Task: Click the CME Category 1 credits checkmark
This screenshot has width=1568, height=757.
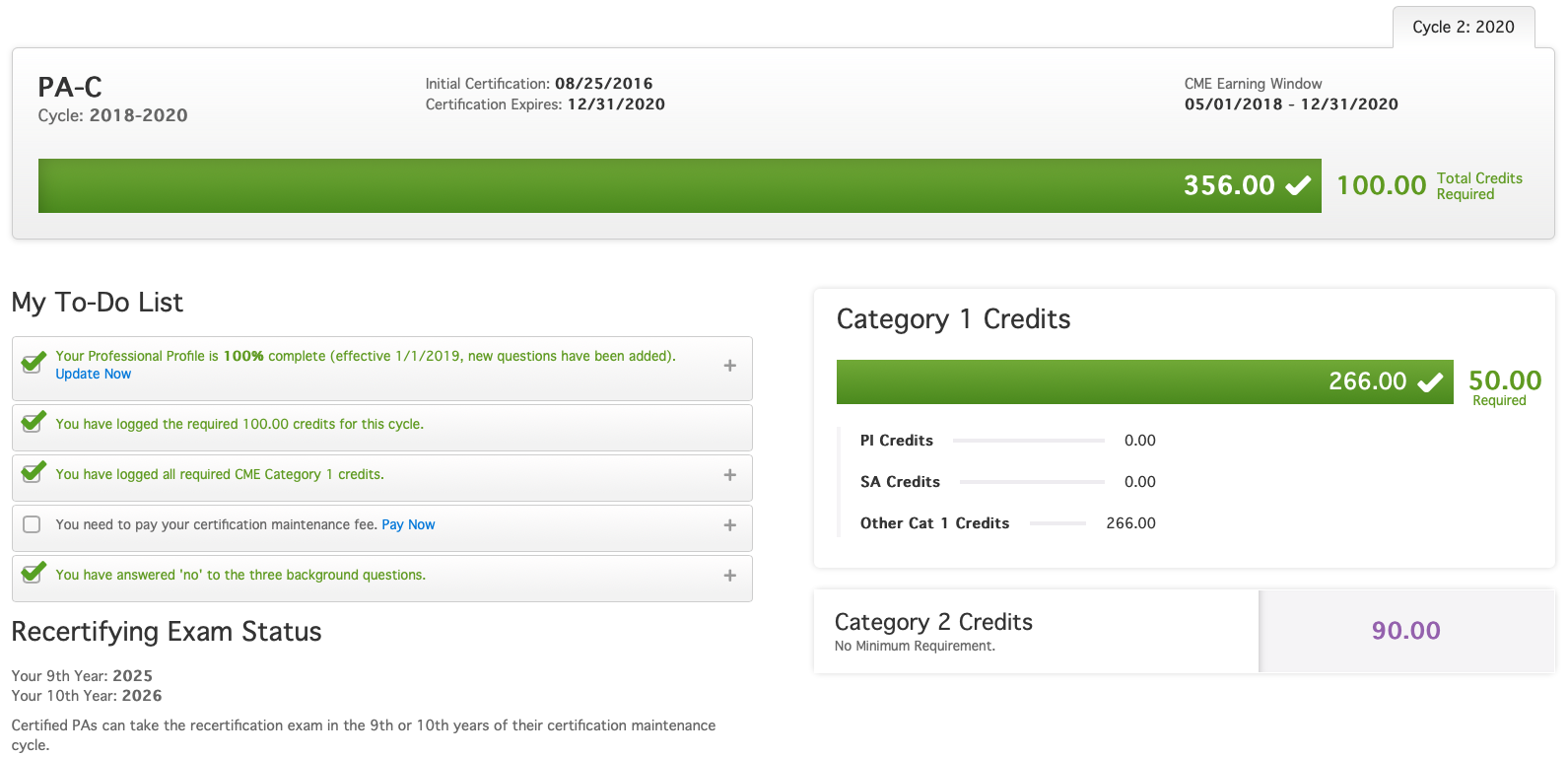Action: tap(34, 472)
